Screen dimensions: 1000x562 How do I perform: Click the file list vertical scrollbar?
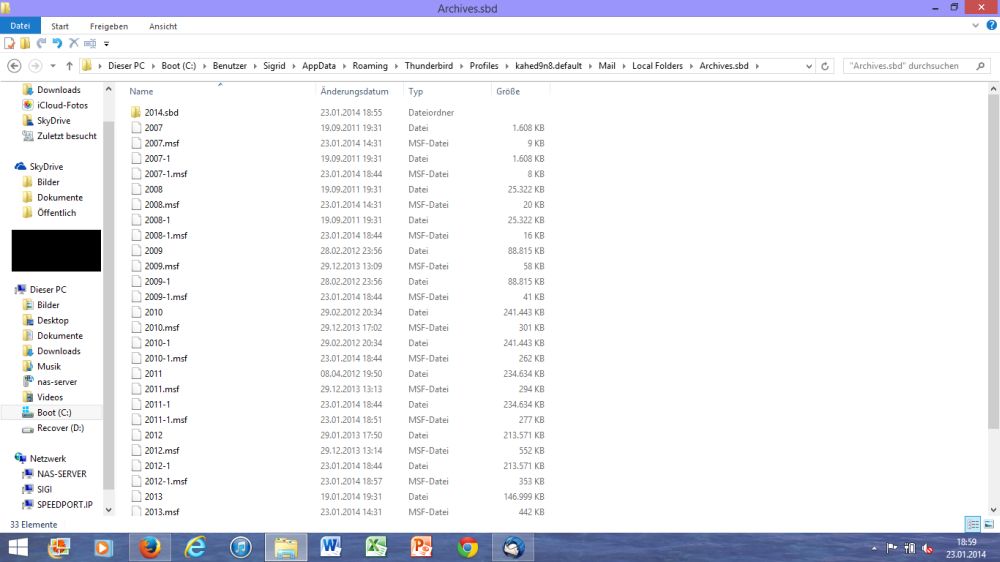pyautogui.click(x=993, y=263)
